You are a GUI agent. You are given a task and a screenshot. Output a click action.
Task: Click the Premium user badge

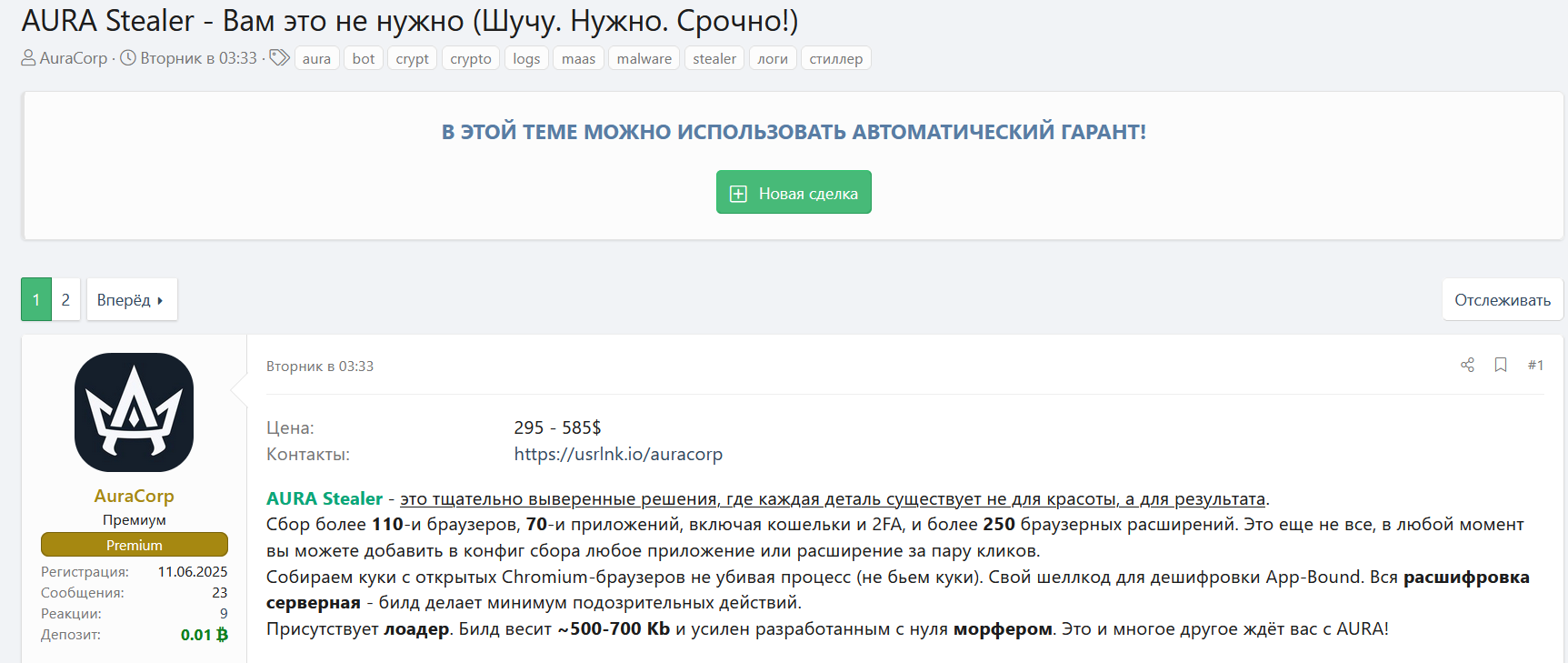134,545
